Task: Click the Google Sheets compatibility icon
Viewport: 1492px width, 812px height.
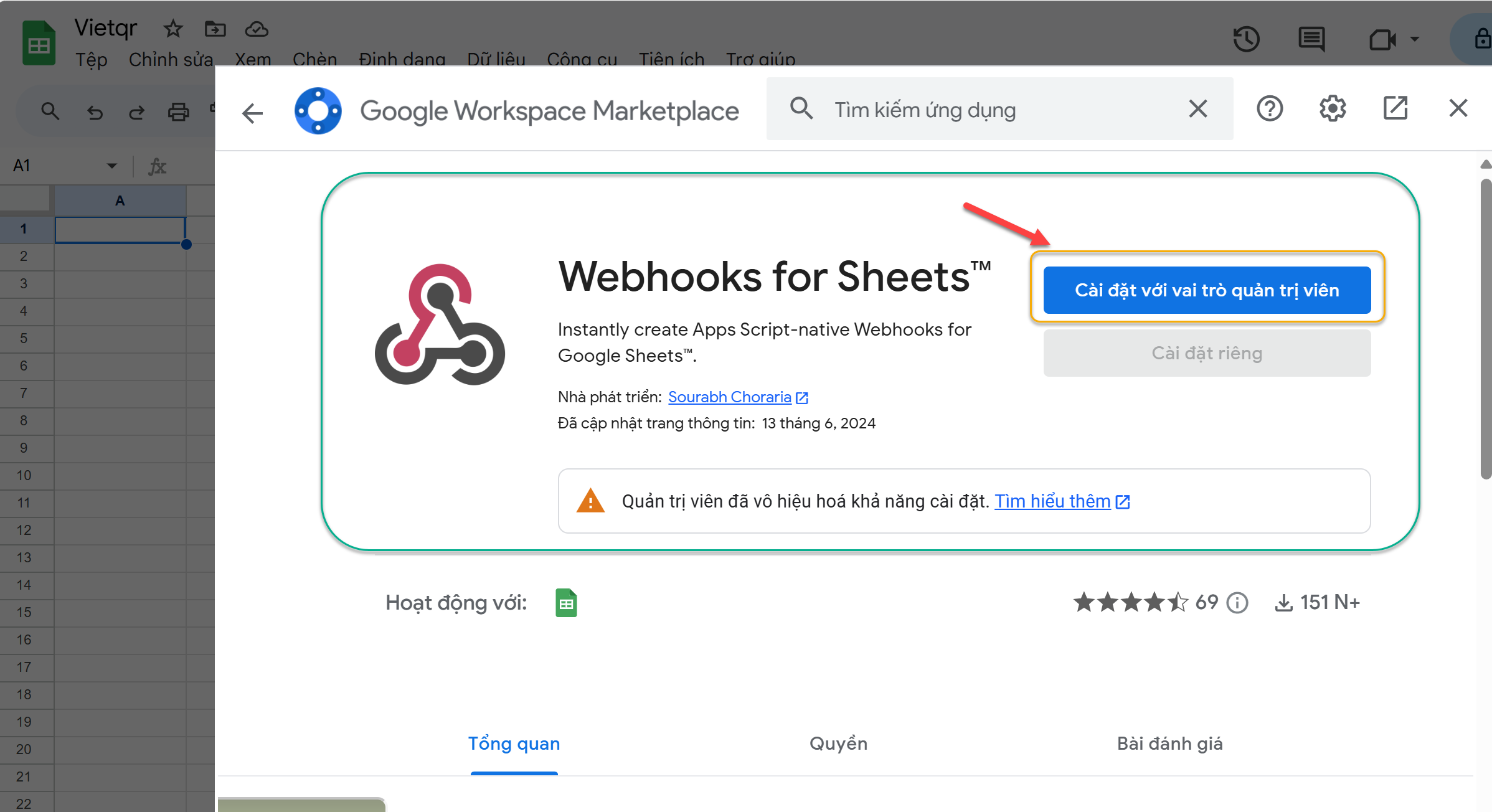Action: 565,603
